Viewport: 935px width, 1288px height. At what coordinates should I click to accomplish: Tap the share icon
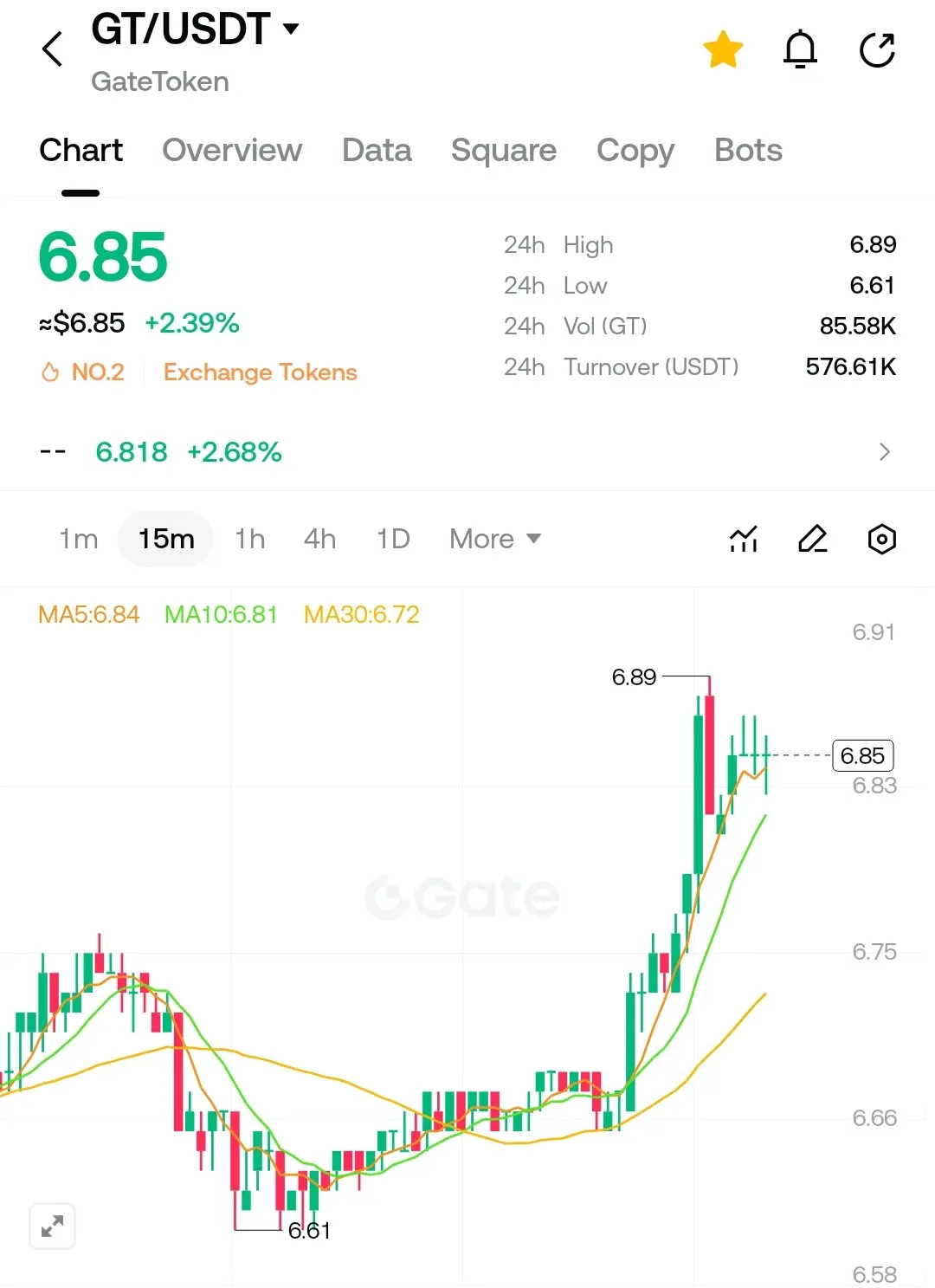pos(877,49)
